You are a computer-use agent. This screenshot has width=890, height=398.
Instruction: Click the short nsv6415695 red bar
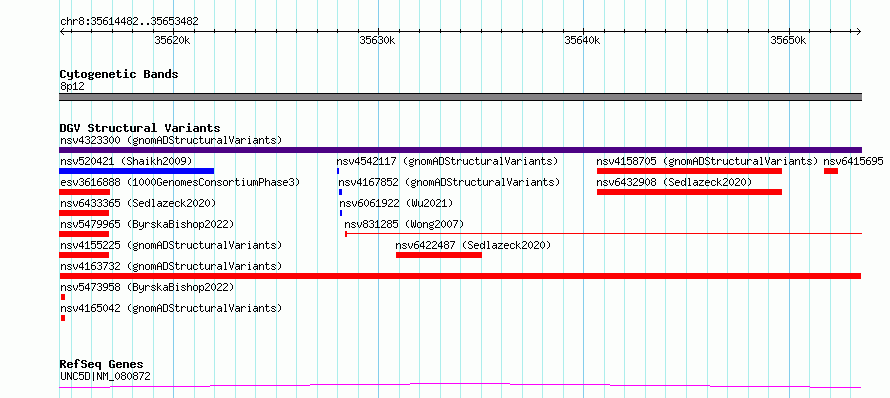[x=831, y=171]
